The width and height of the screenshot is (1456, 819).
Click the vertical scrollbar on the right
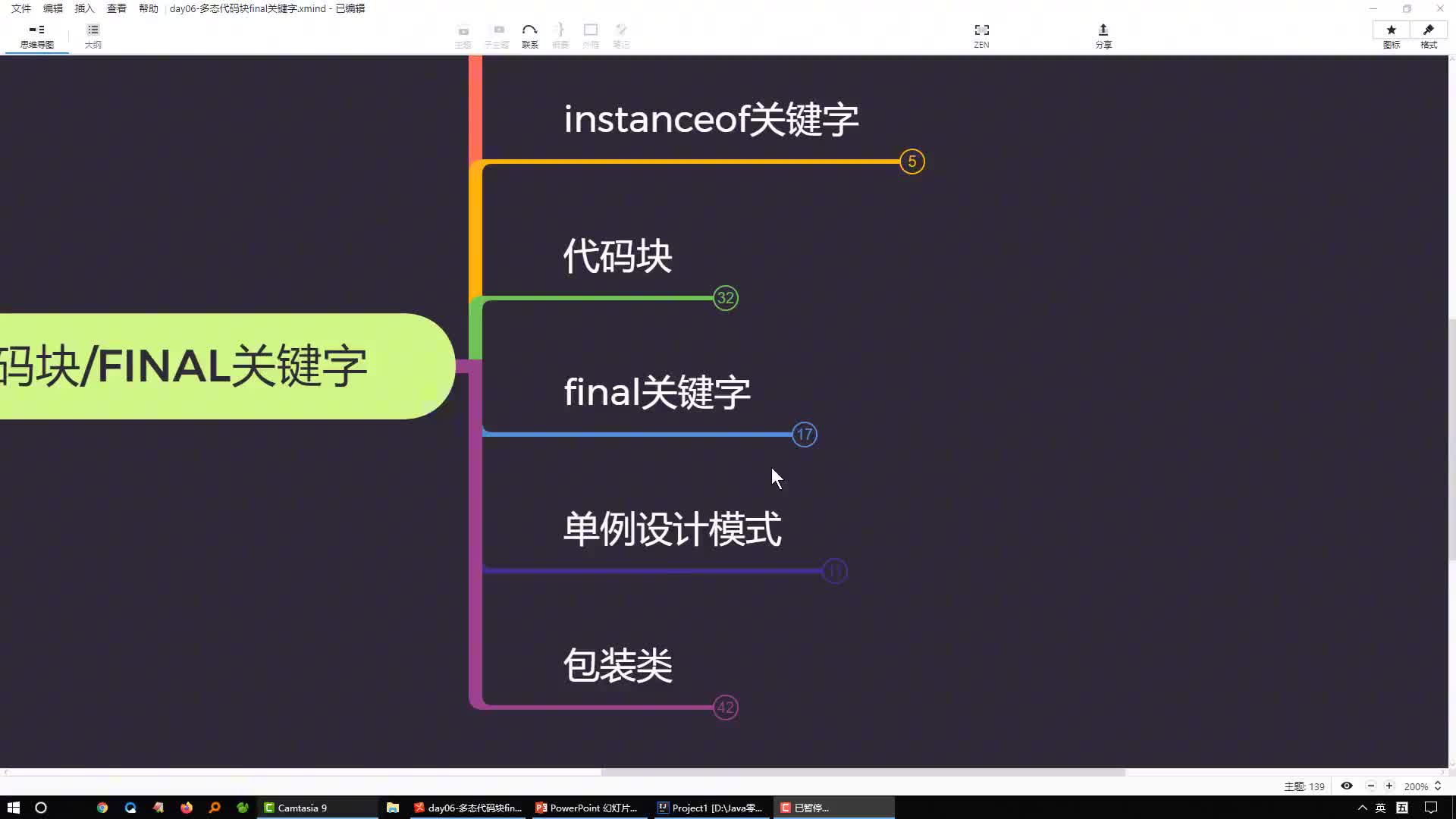pyautogui.click(x=1452, y=440)
